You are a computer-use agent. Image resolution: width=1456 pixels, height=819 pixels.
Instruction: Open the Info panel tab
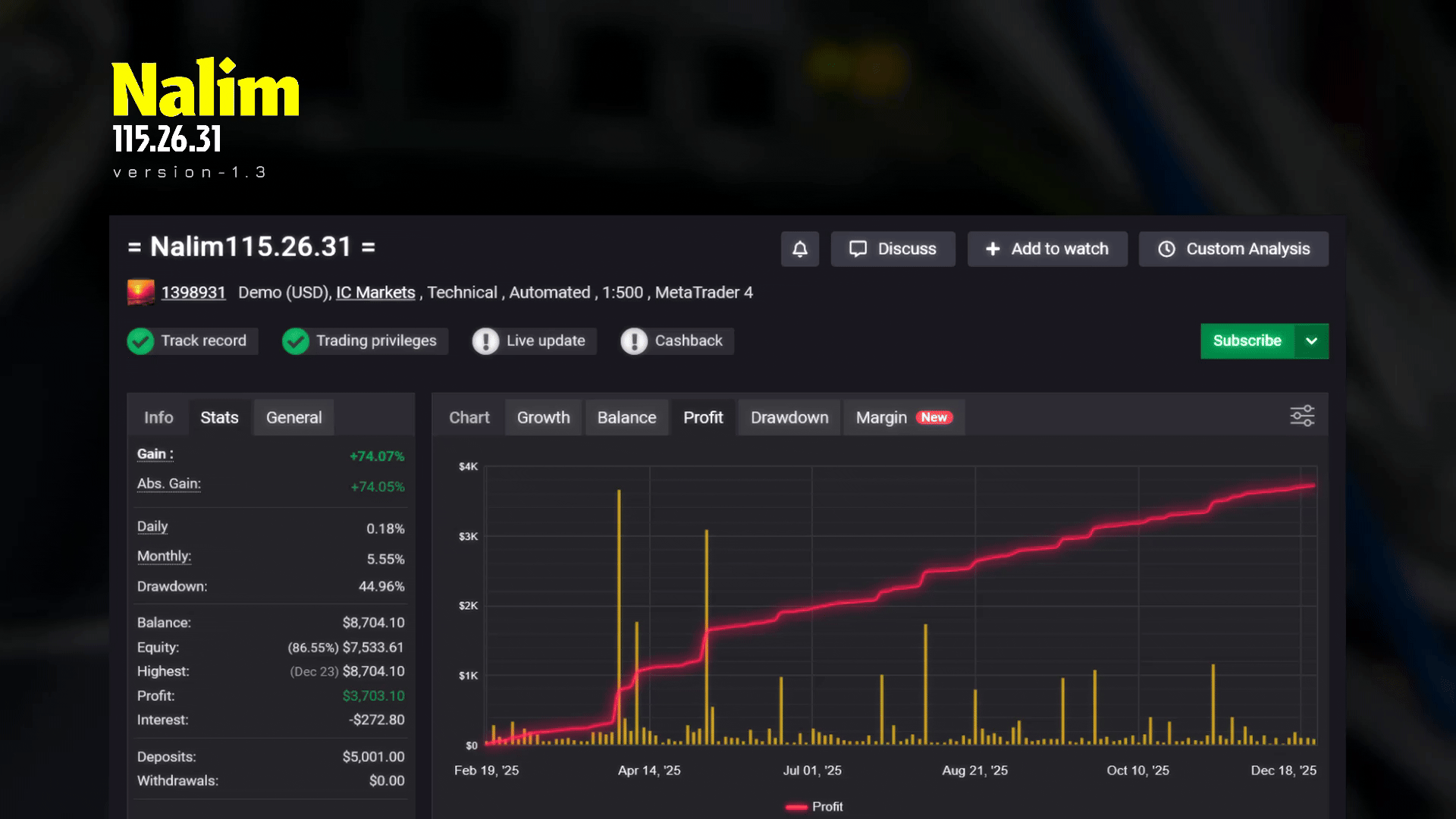(x=158, y=418)
